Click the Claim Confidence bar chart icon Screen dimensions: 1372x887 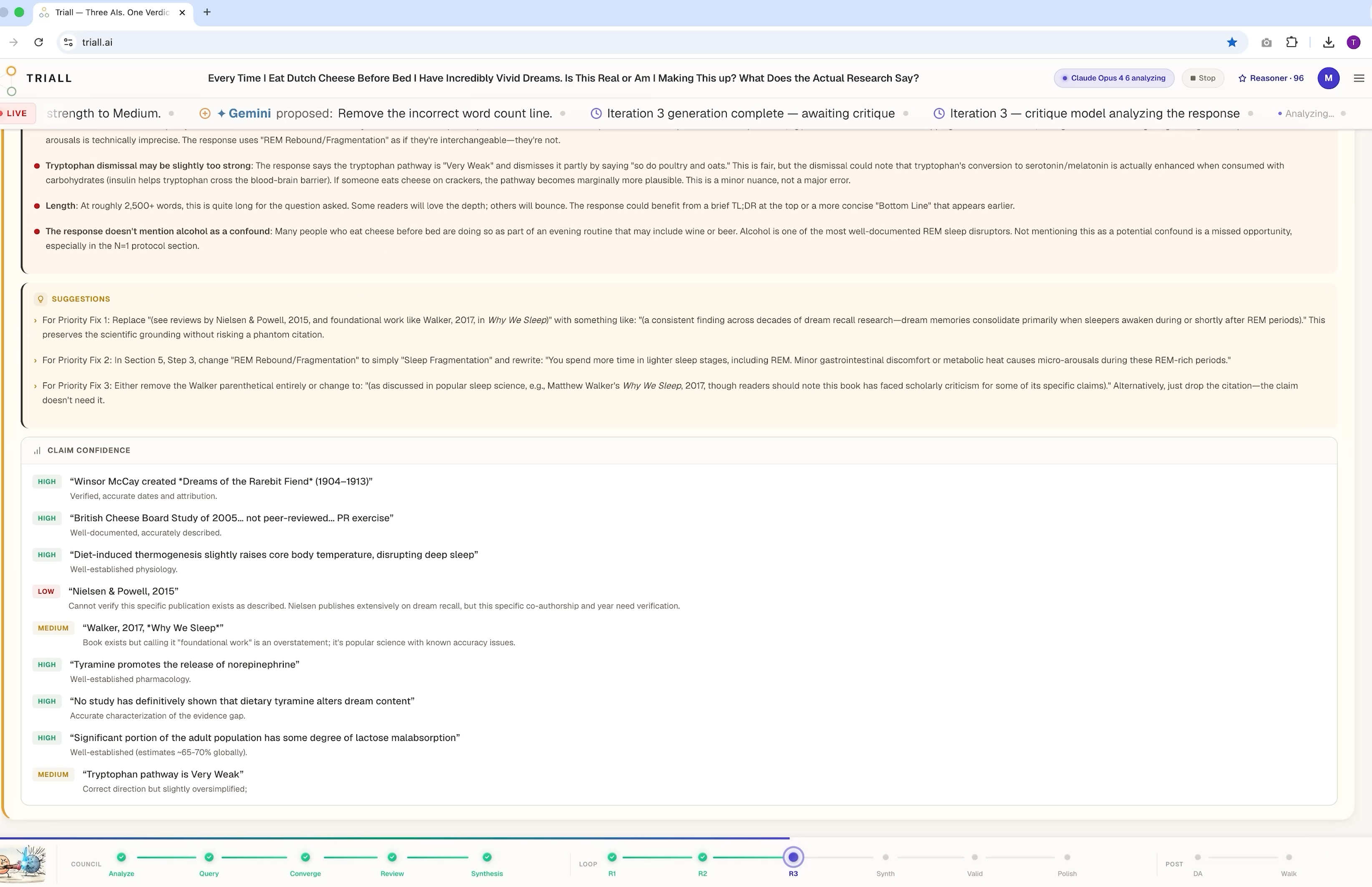(37, 451)
